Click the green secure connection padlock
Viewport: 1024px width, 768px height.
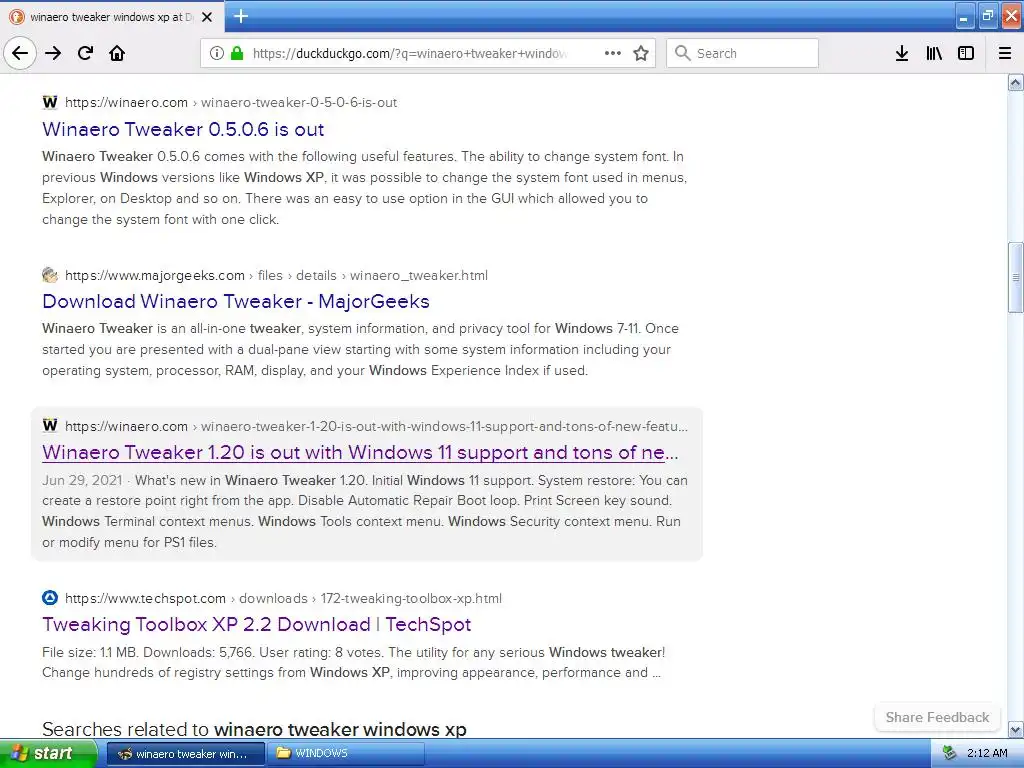click(x=237, y=53)
